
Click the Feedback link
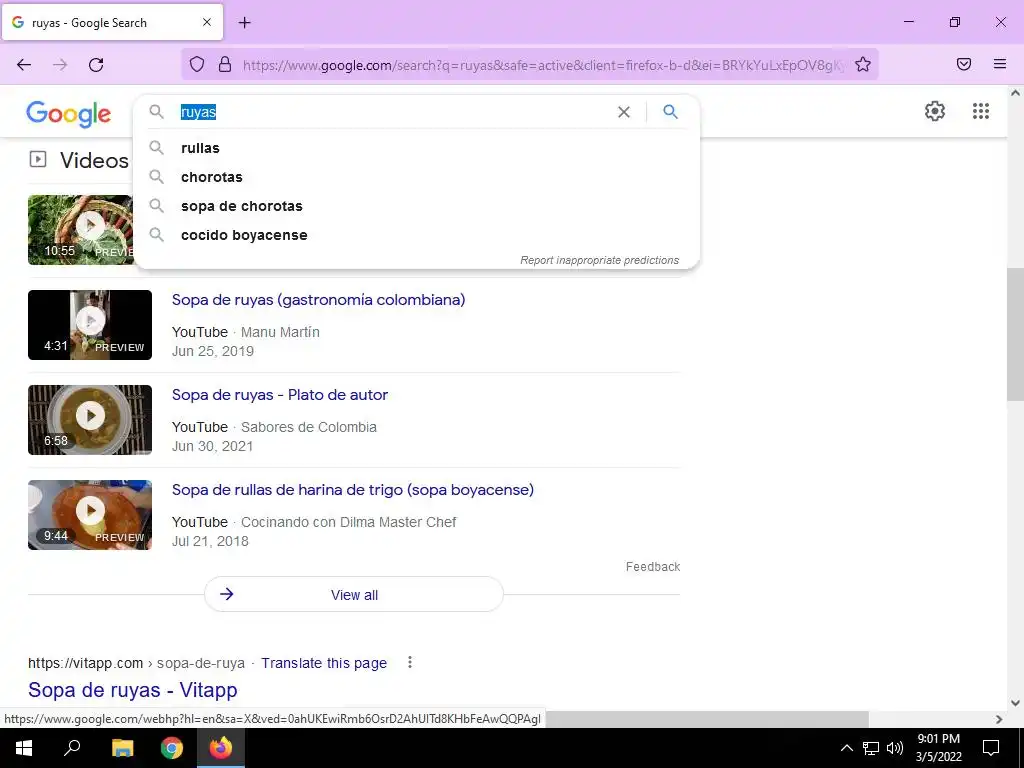tap(653, 567)
